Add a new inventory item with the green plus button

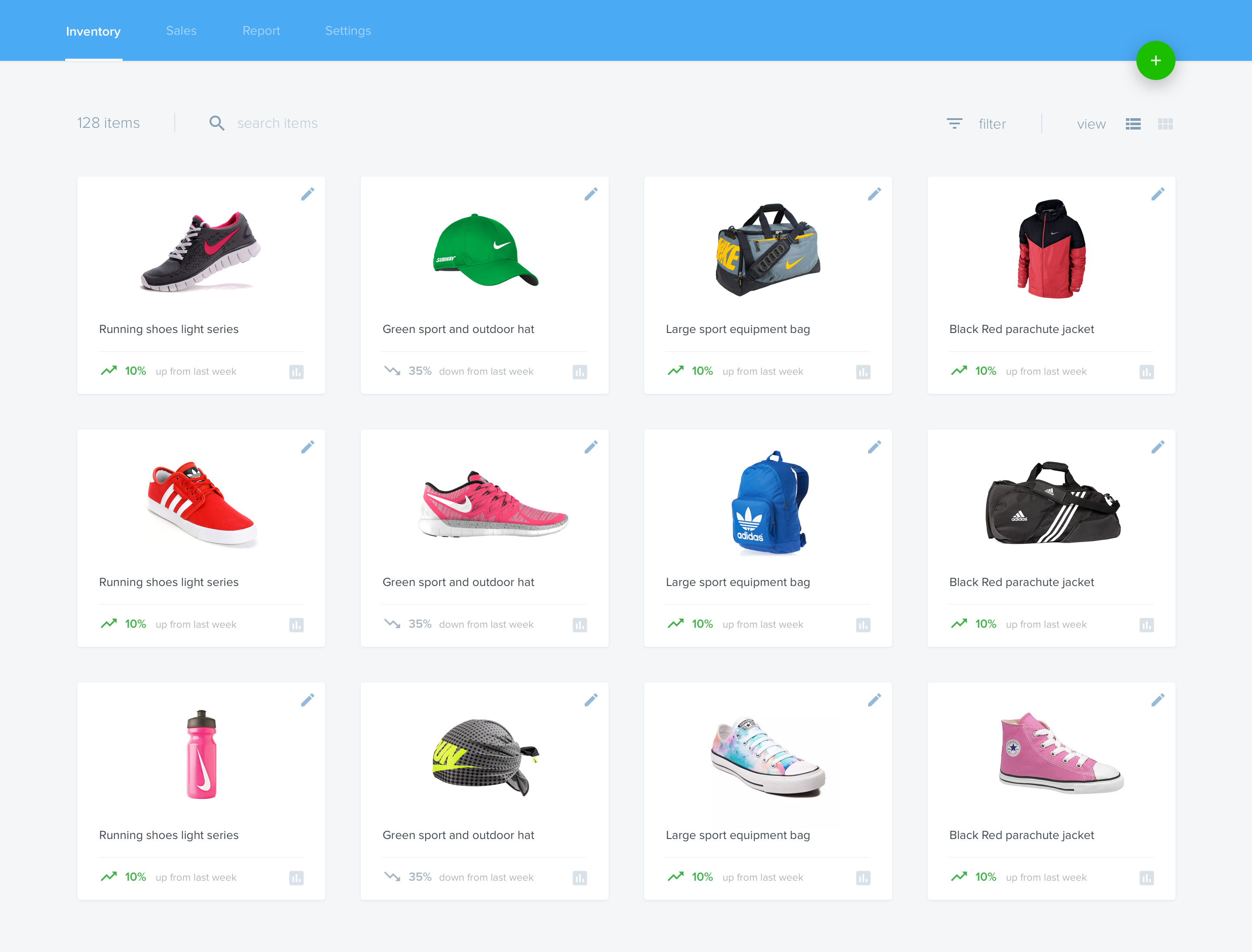(x=1155, y=60)
